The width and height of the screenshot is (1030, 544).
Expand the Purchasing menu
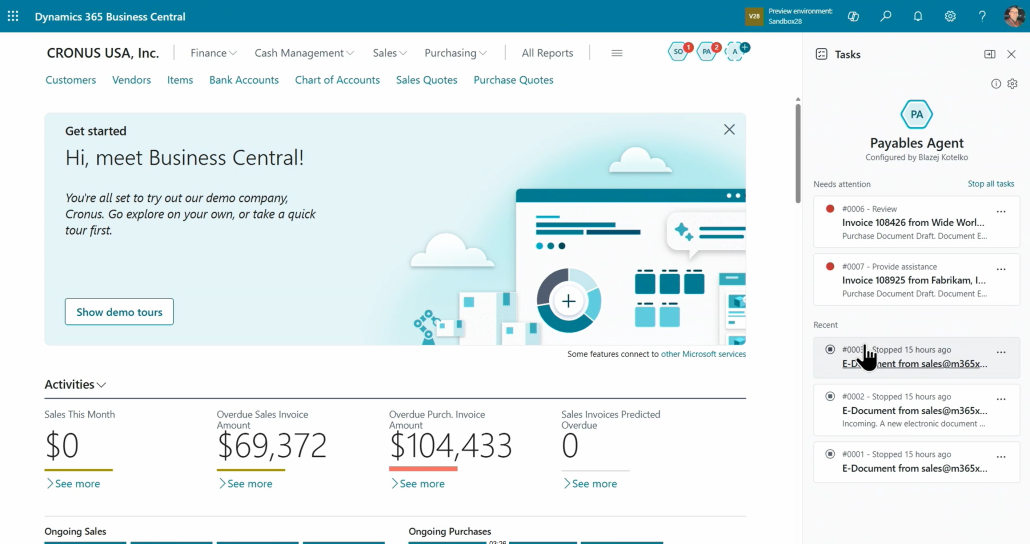point(455,53)
